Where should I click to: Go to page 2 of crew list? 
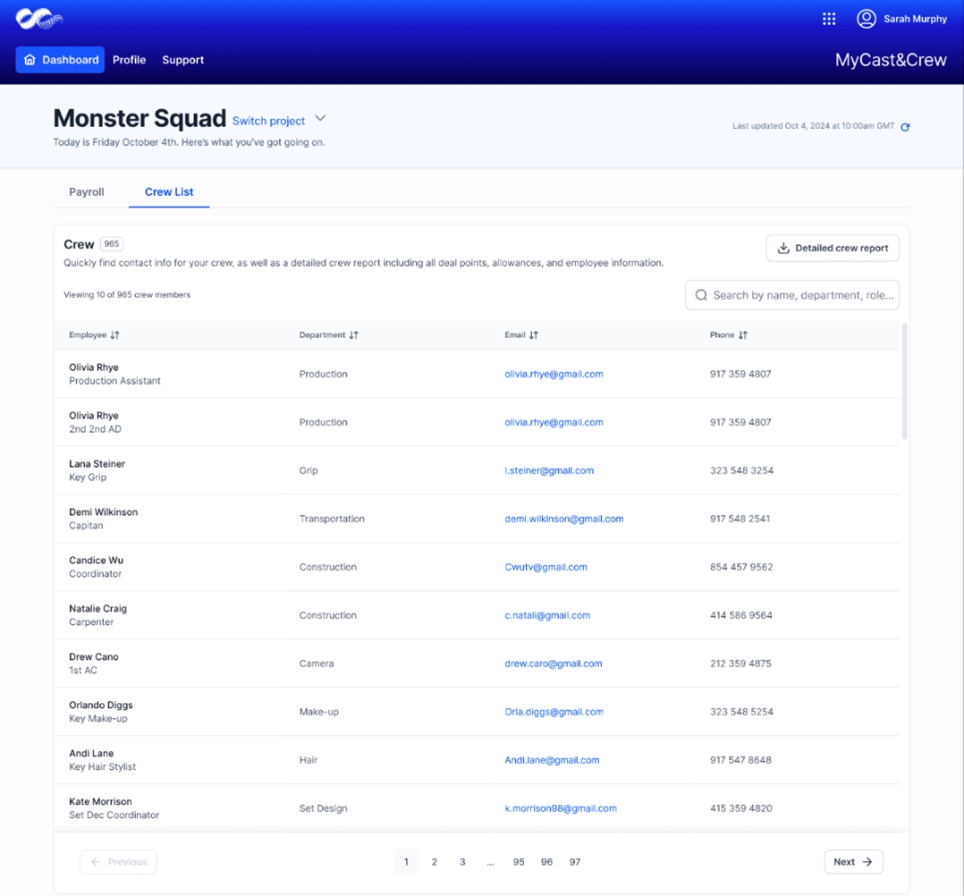pos(434,862)
